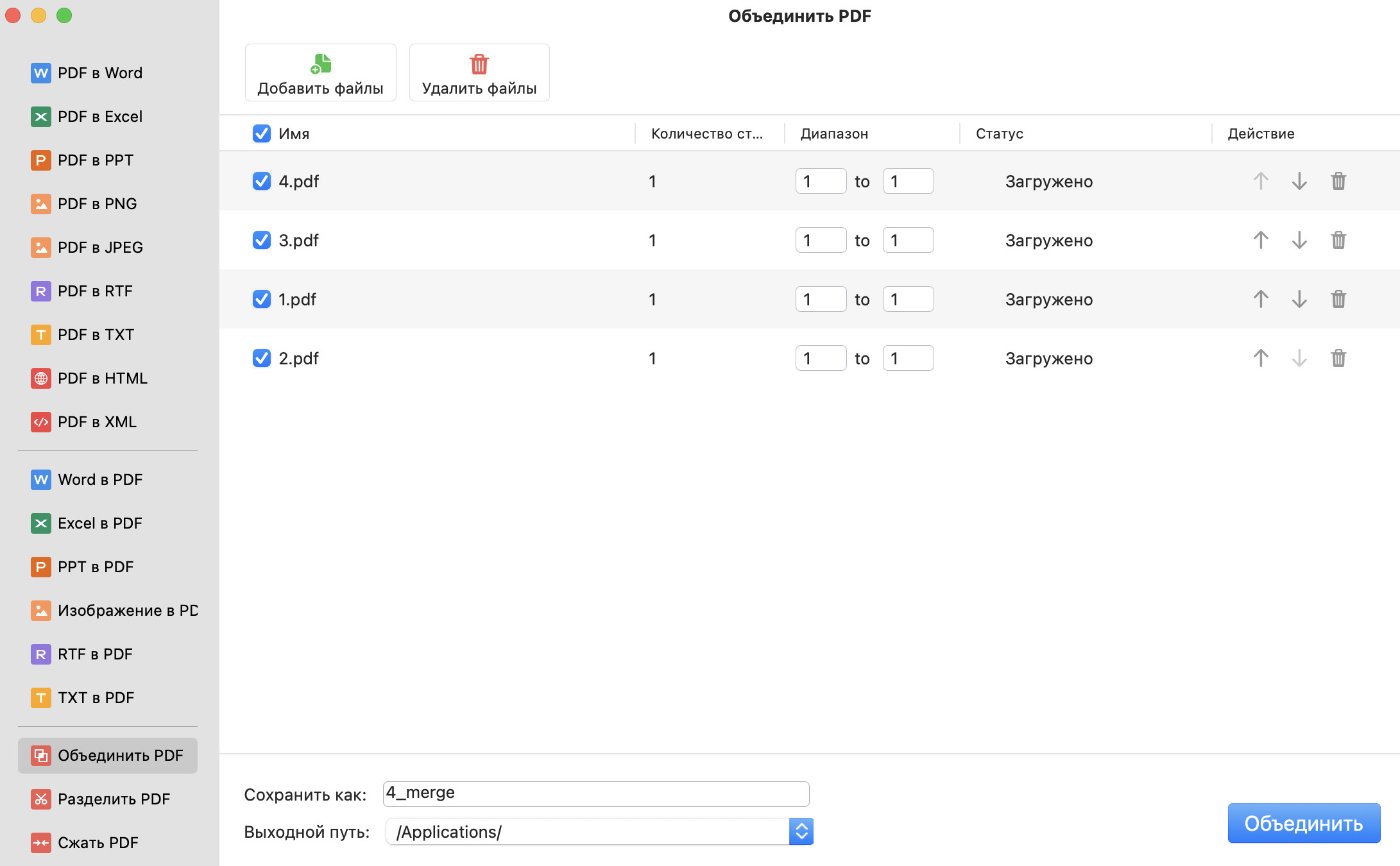The width and height of the screenshot is (1400, 866).
Task: Remove 3.pdf via row trash icon
Action: tap(1338, 241)
